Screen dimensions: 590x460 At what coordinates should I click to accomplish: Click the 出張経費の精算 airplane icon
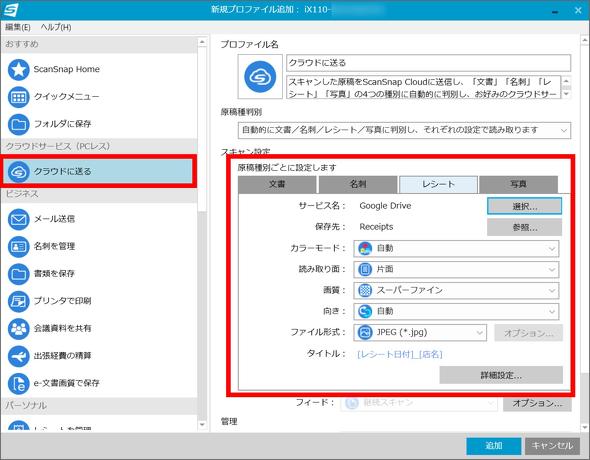tap(18, 356)
